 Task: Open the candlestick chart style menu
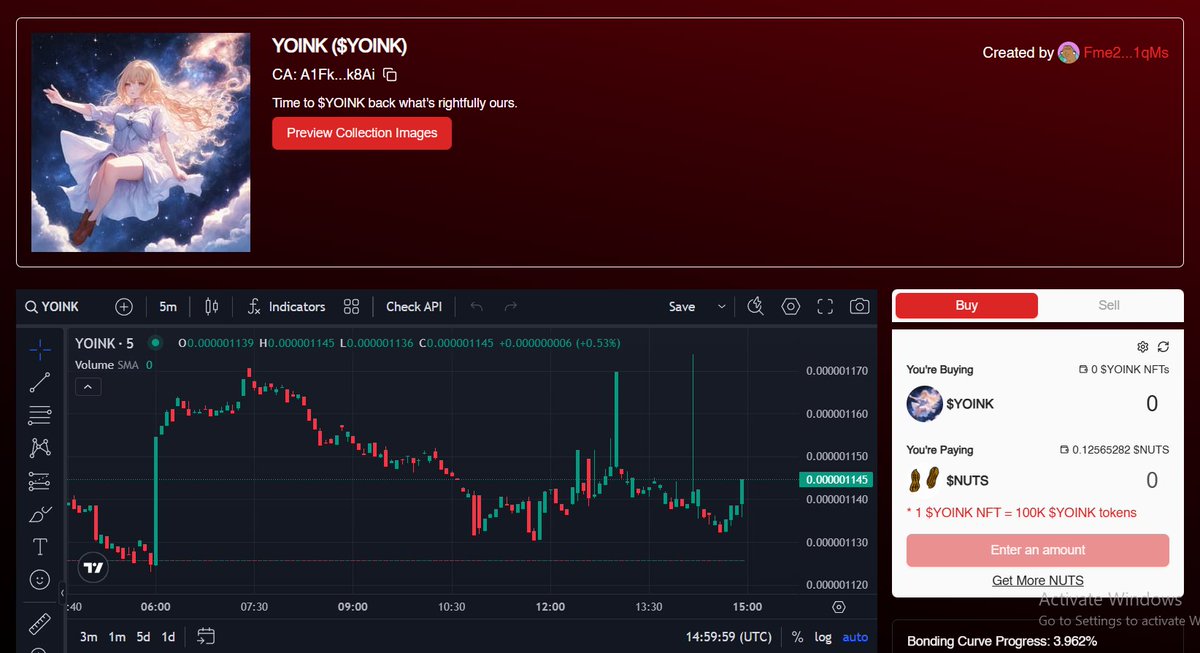(x=211, y=307)
